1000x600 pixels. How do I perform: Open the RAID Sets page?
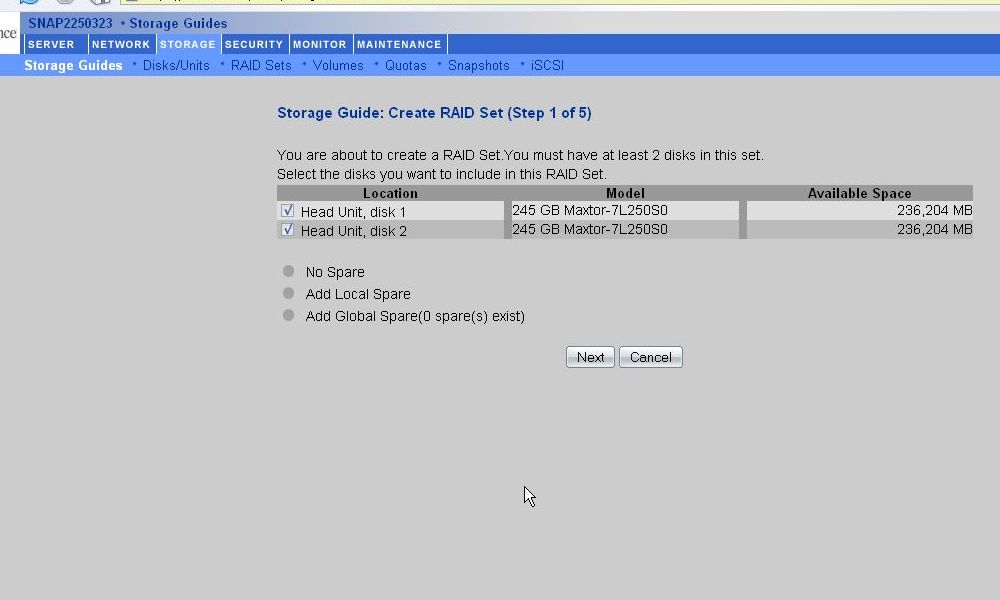pyautogui.click(x=261, y=65)
